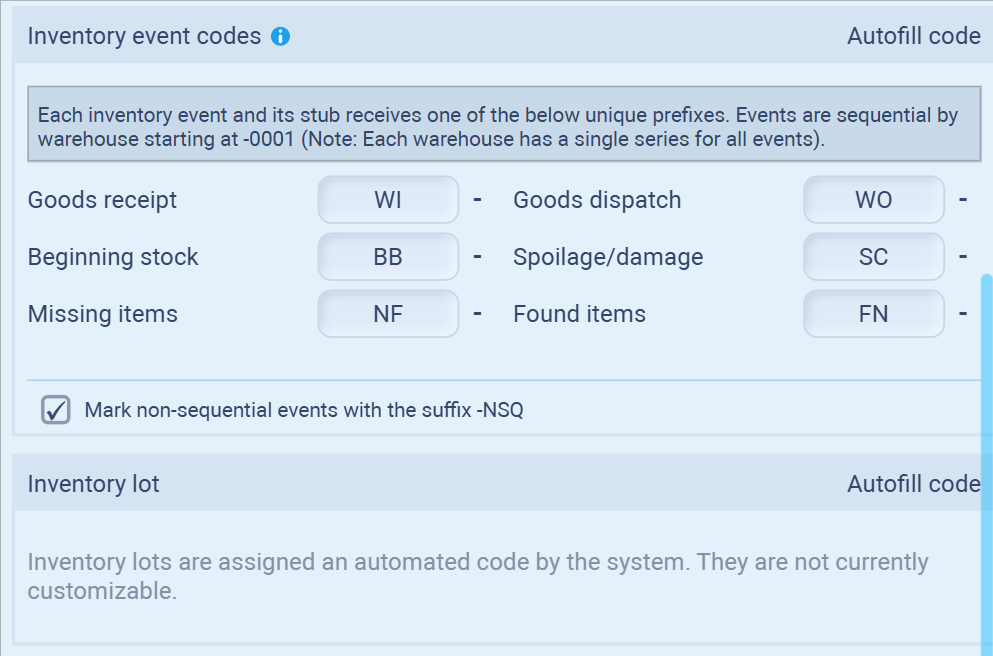The height and width of the screenshot is (656, 993).
Task: Focus the Found items prefix field FN
Action: pyautogui.click(x=873, y=314)
